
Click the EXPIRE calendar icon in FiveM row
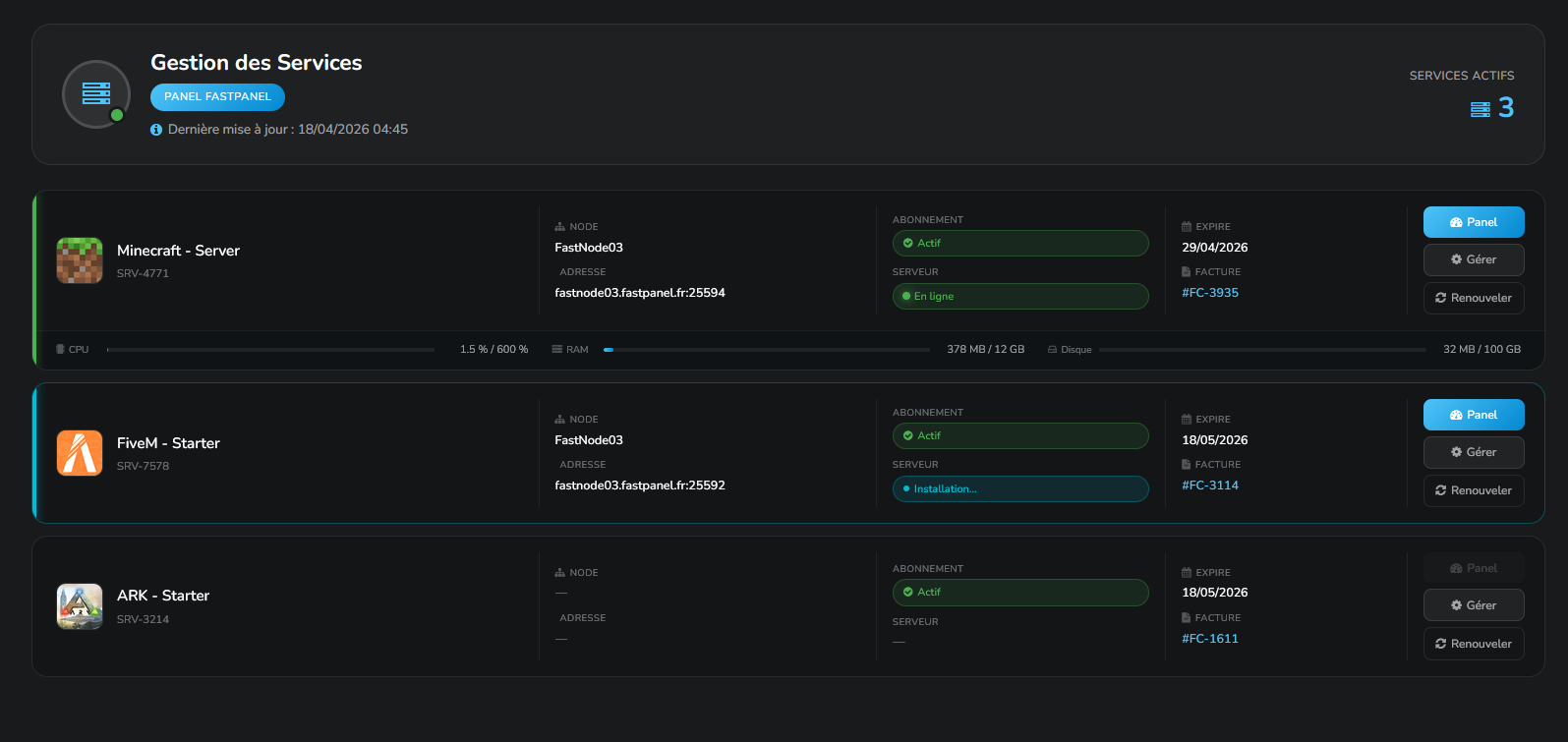tap(1187, 420)
